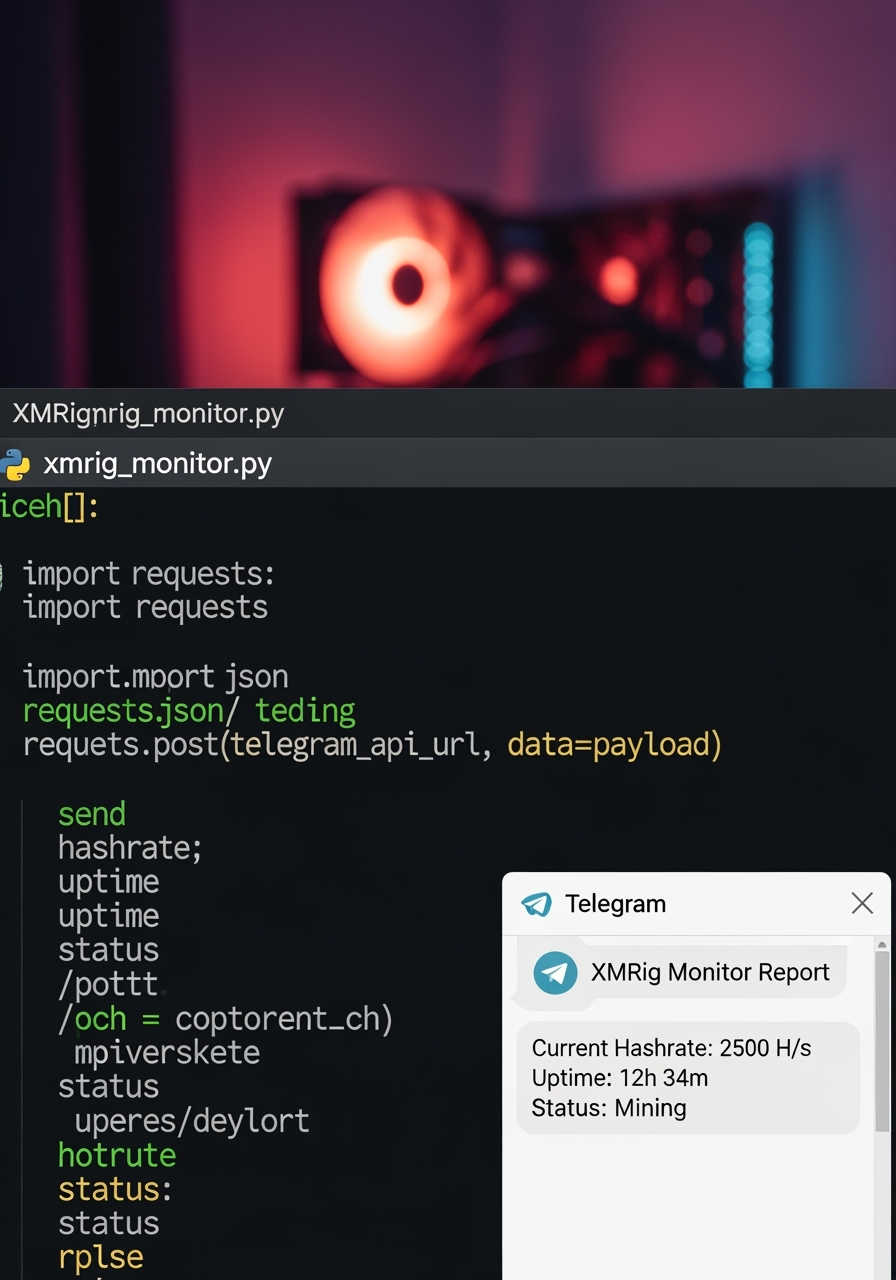This screenshot has width=896, height=1280.
Task: Click the Python logo icon in the file tab
Action: [x=15, y=465]
